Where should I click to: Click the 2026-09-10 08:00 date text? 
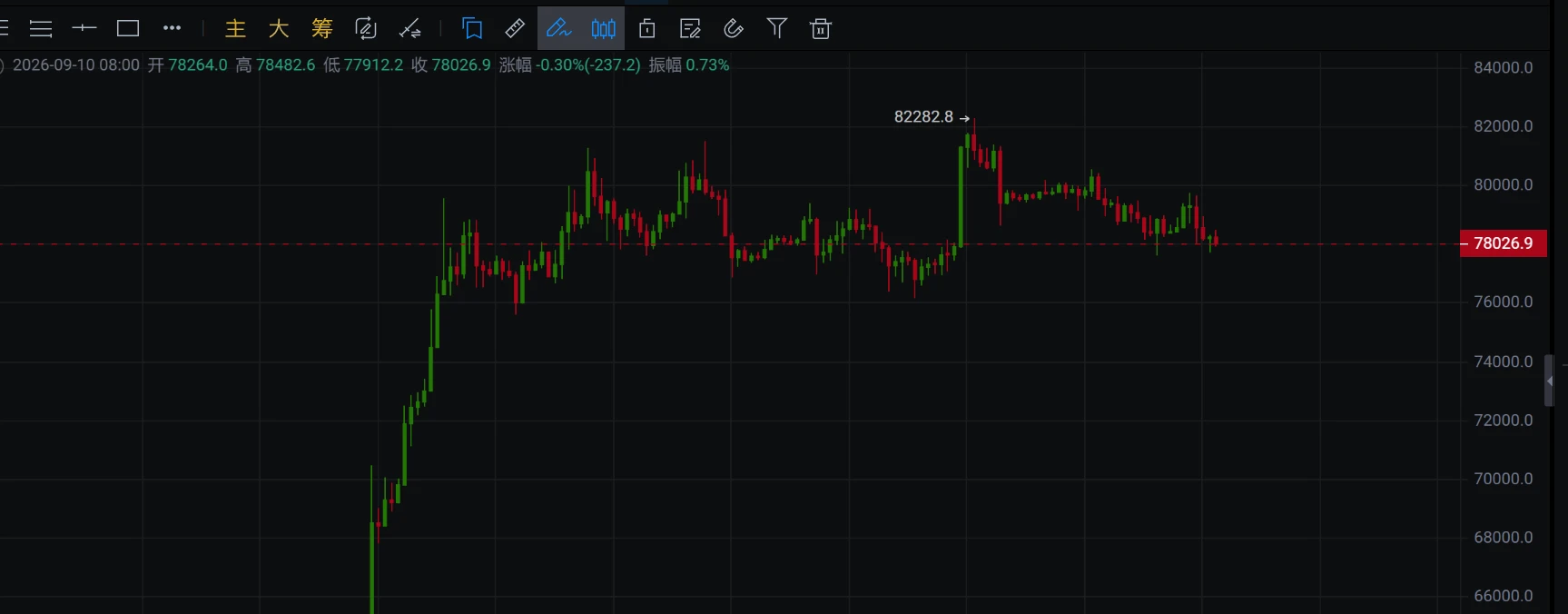point(76,65)
